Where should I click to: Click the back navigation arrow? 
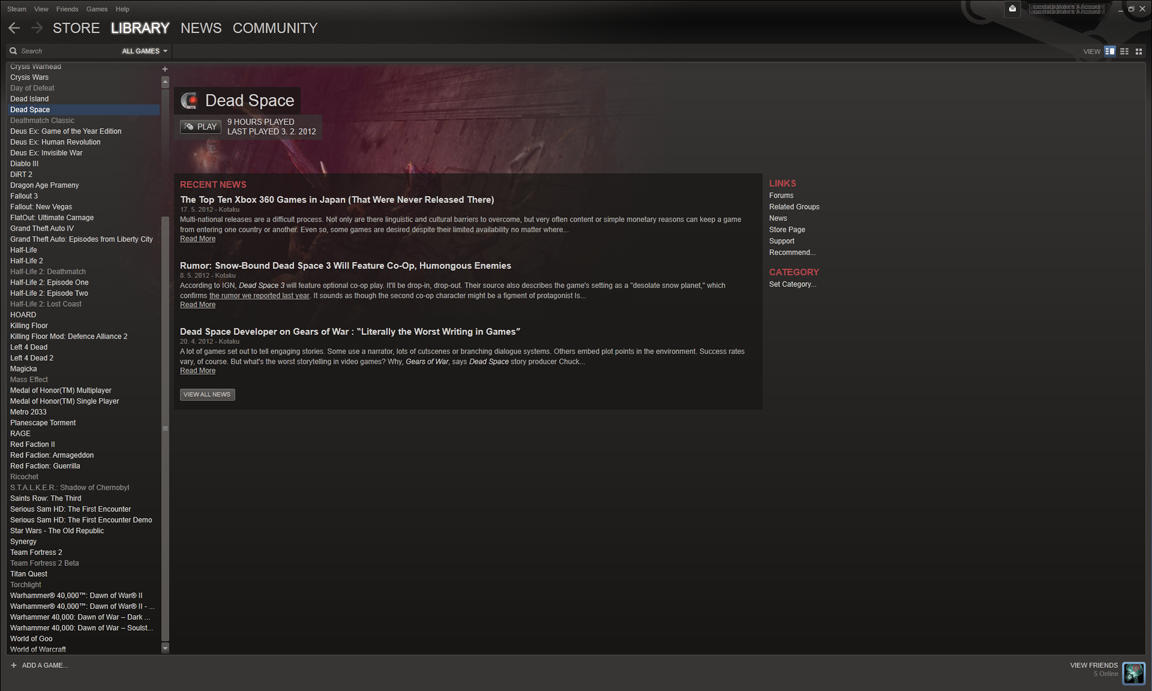pyautogui.click(x=14, y=28)
